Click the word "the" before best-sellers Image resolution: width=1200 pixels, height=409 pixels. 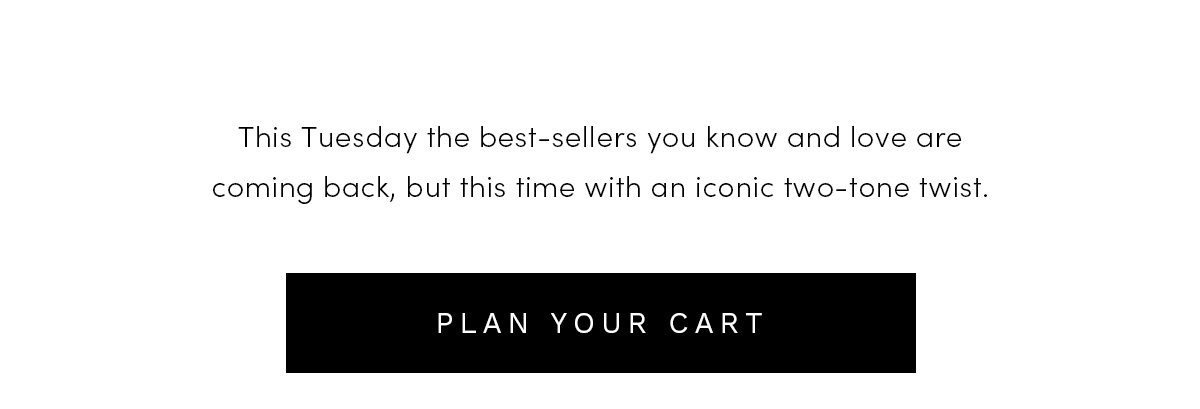448,137
